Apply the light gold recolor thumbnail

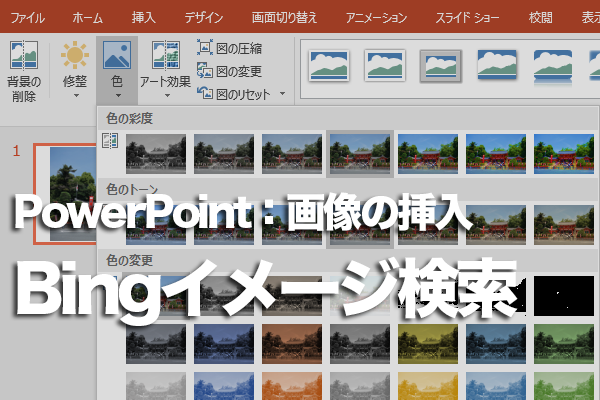428,386
